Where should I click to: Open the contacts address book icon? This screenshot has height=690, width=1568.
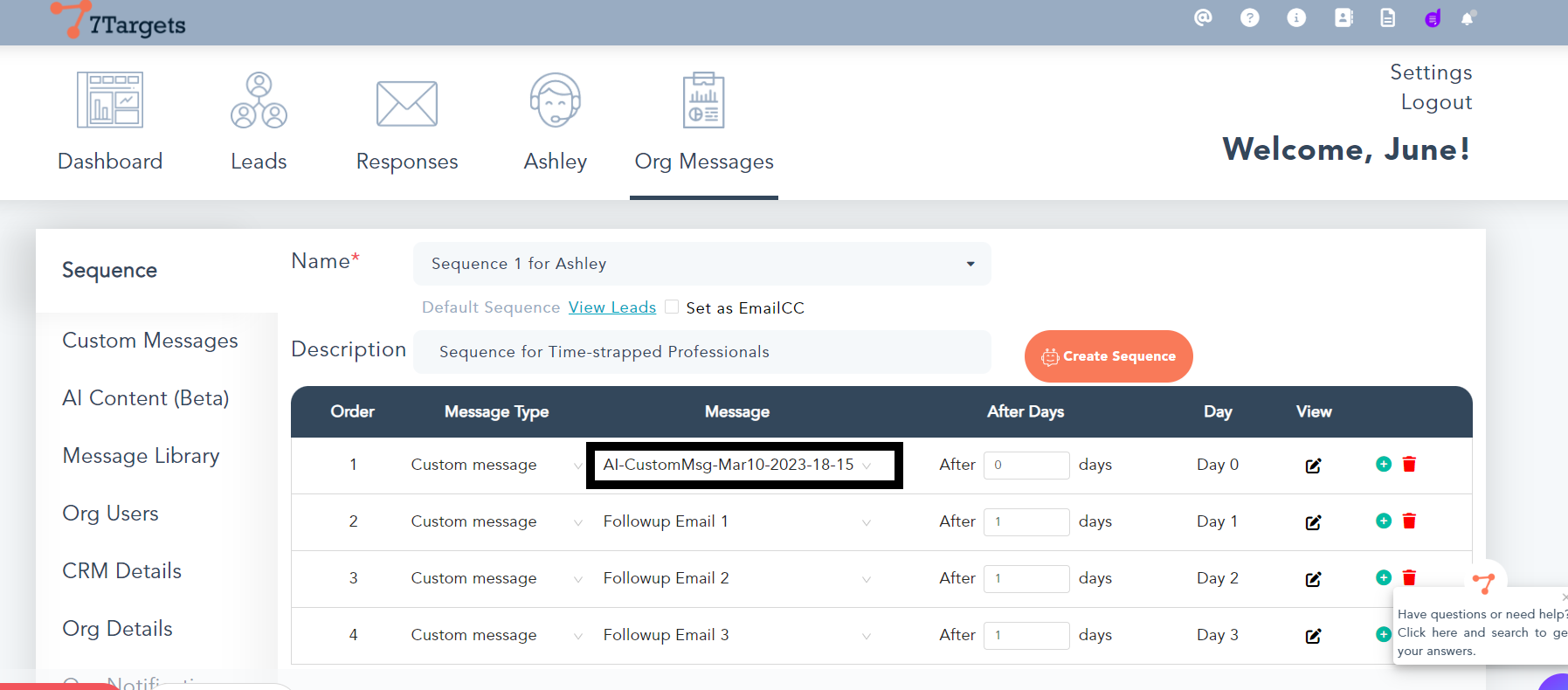point(1344,17)
